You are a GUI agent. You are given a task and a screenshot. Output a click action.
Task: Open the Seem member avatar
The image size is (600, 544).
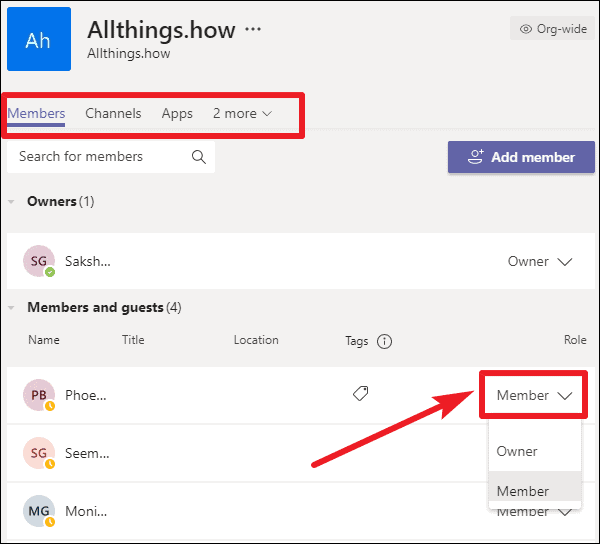39,453
